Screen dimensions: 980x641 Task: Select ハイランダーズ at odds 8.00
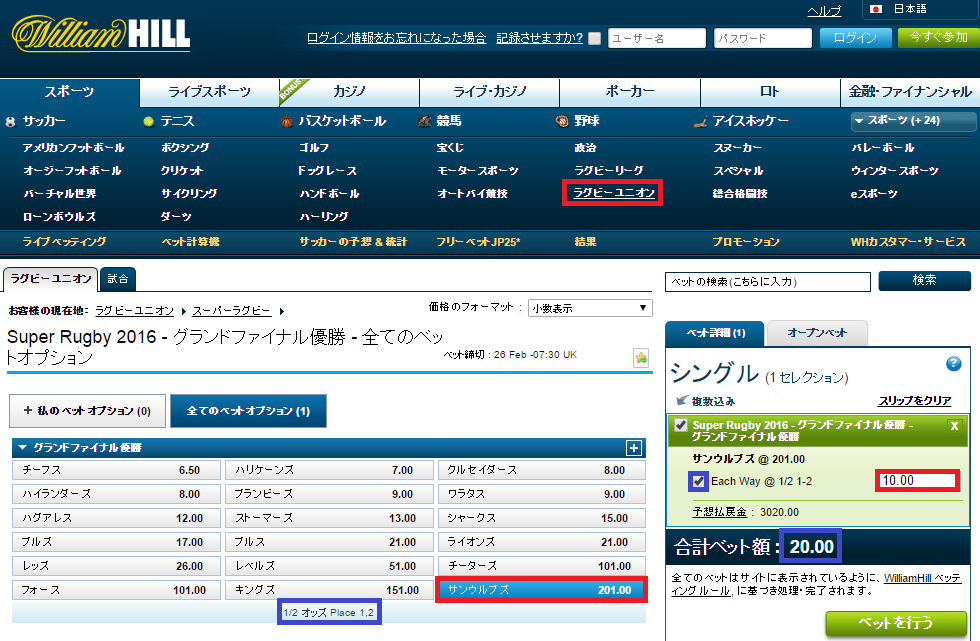[116, 494]
